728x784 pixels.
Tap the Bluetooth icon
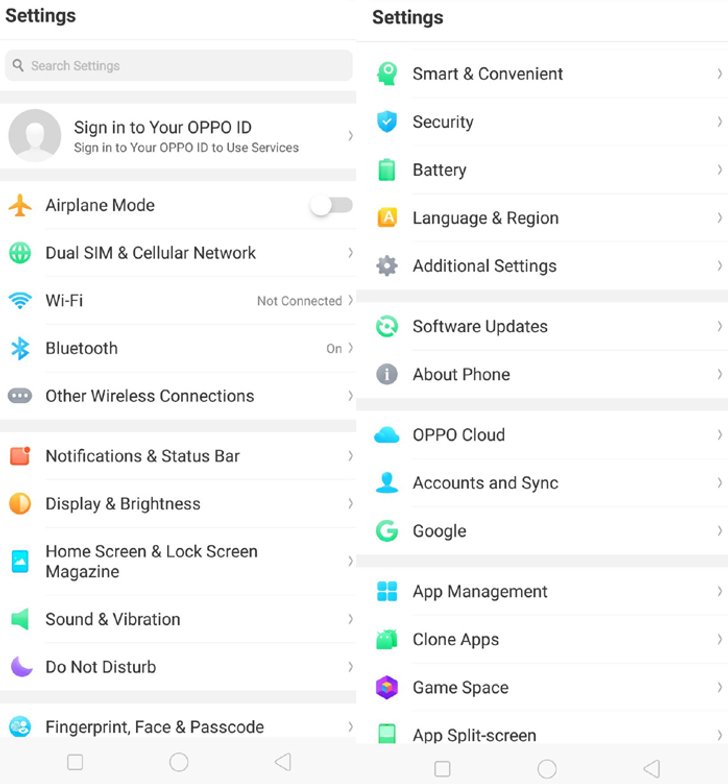[x=20, y=348]
